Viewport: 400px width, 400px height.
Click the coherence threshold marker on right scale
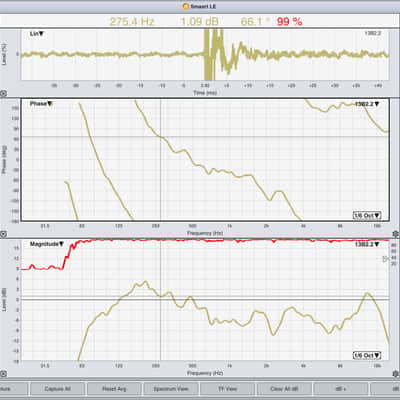(386, 259)
